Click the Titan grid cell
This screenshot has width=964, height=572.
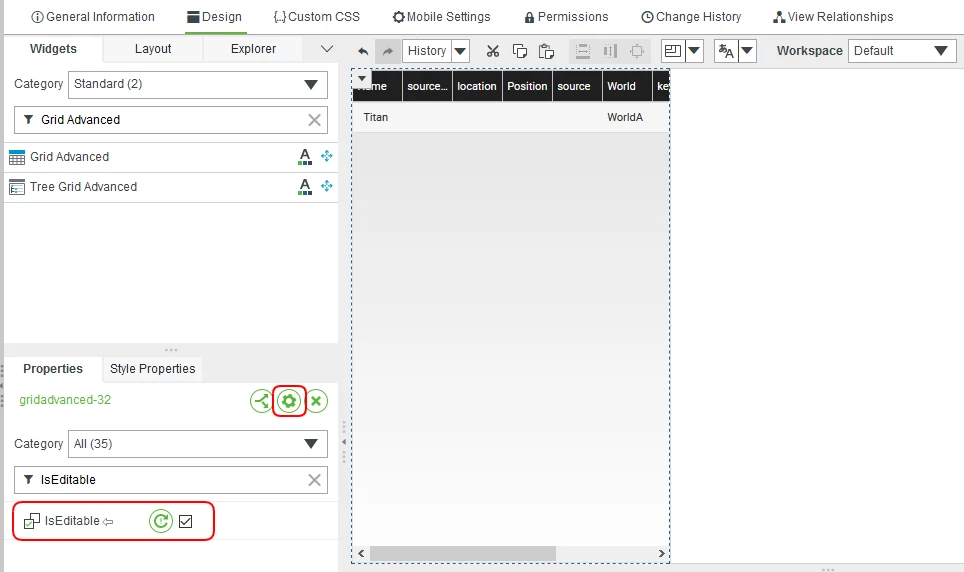click(x=376, y=117)
